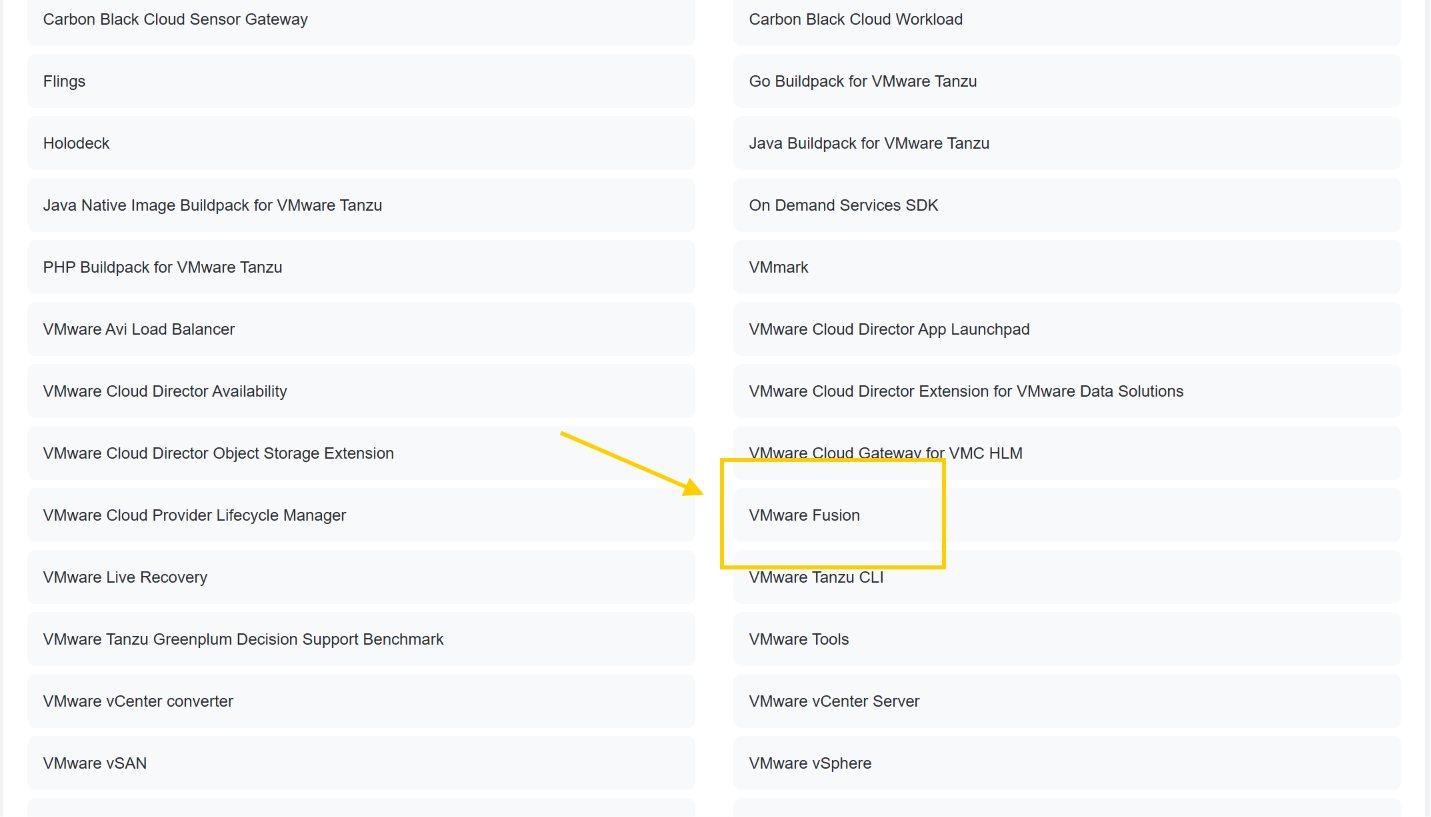
Task: Open VMware Cloud Gateway for VMC HLM
Action: pyautogui.click(x=1067, y=453)
